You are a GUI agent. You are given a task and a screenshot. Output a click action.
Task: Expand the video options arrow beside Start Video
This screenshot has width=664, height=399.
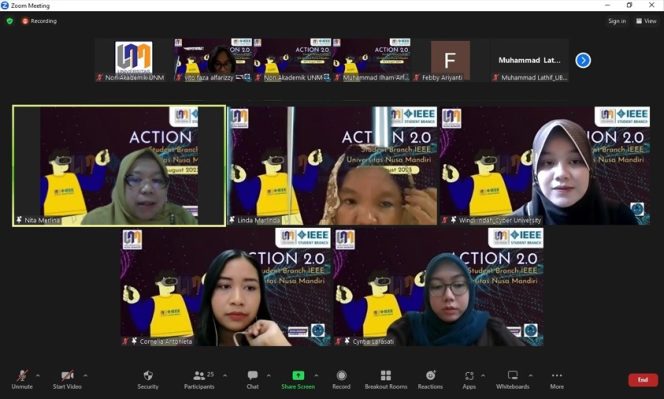pyautogui.click(x=85, y=375)
